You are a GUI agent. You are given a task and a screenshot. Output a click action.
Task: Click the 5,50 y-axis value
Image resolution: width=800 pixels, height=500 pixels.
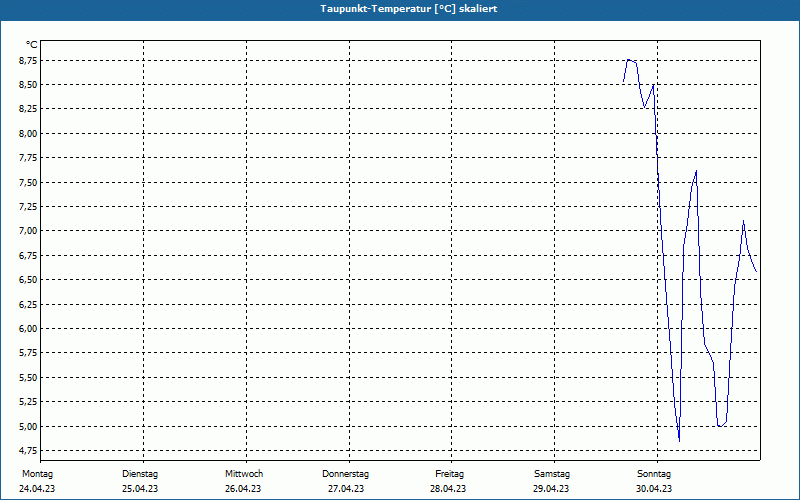point(28,378)
